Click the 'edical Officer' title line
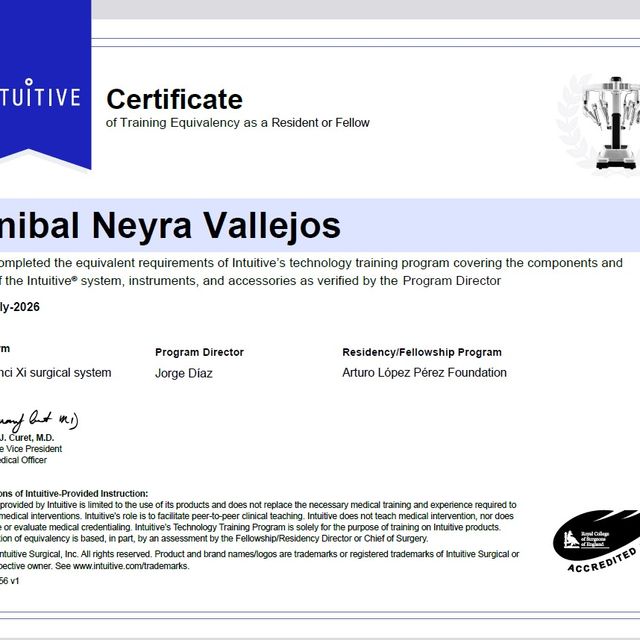Viewport: 640px width, 640px height. click(x=23, y=460)
